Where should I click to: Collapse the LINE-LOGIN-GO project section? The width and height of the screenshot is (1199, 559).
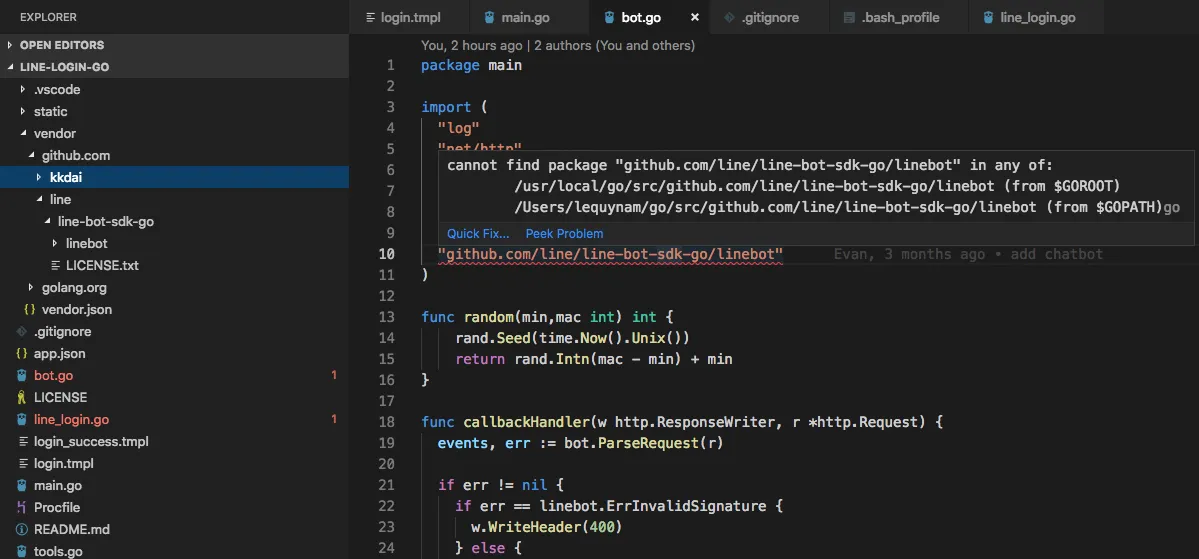pos(11,67)
